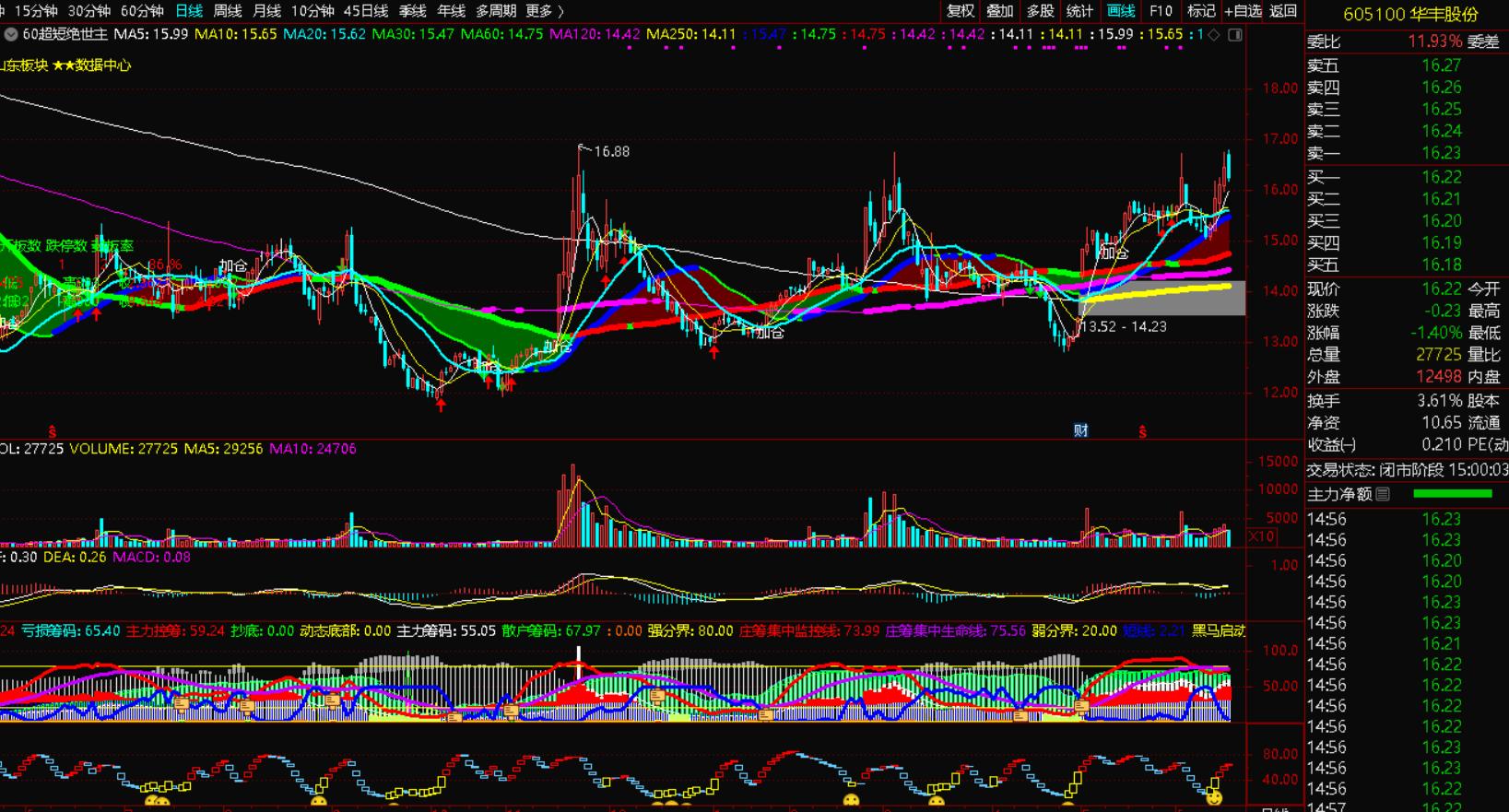Switch to the 60分钟 period tab
This screenshot has width=1509, height=812.
(x=142, y=11)
